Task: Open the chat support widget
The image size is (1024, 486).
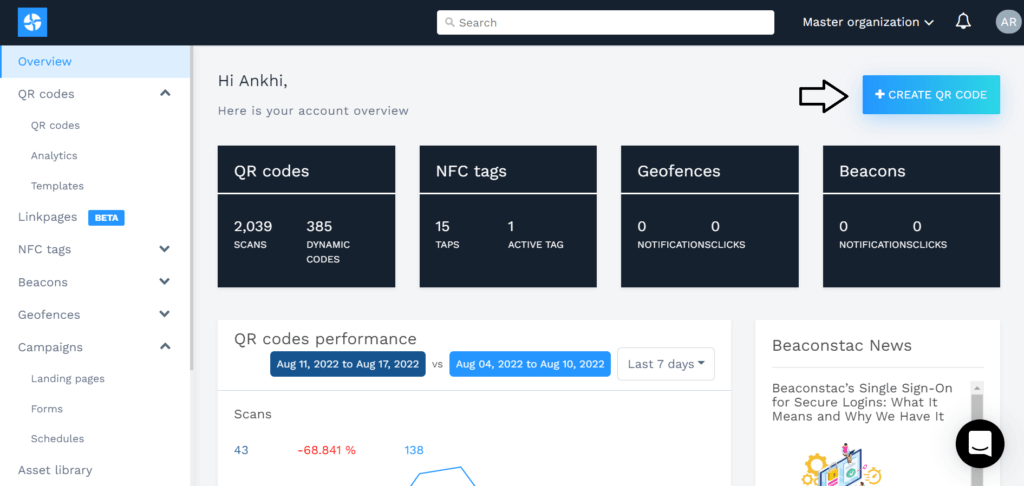Action: pyautogui.click(x=980, y=444)
